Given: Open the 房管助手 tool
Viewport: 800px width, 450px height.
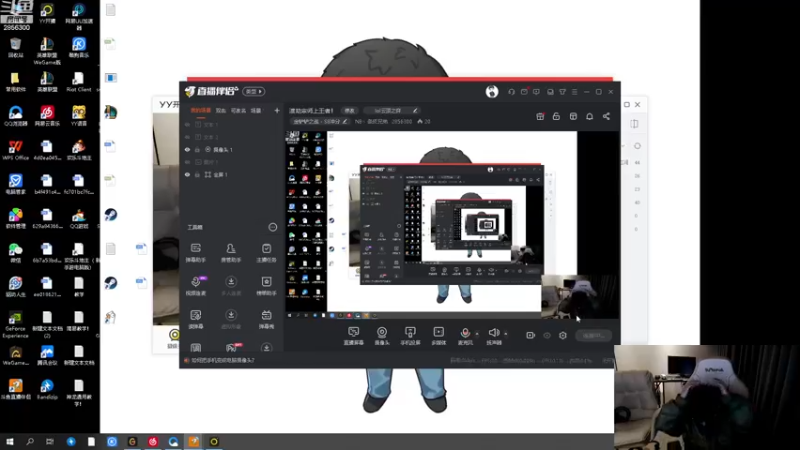Looking at the screenshot, I should 231,253.
